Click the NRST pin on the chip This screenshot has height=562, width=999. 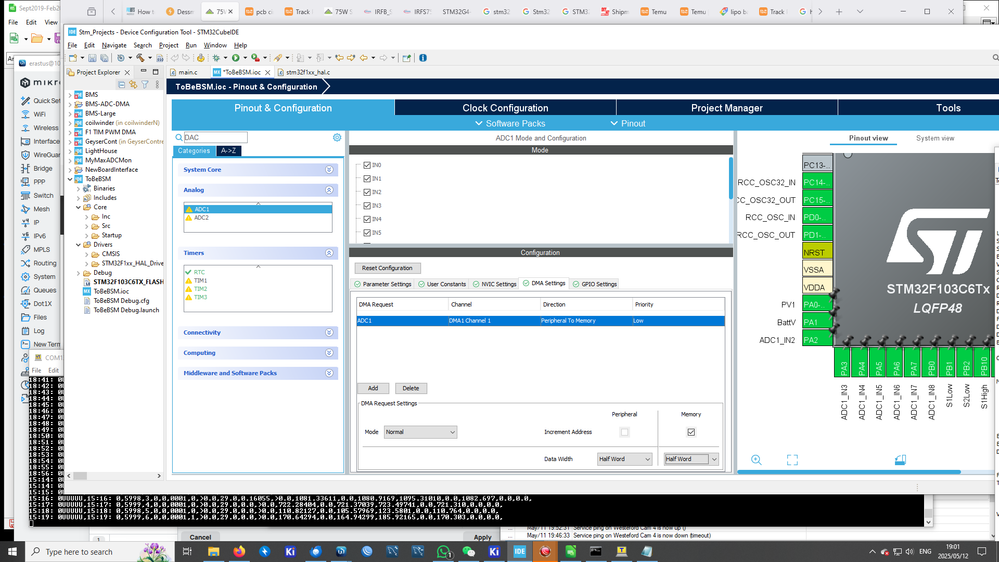(x=817, y=252)
